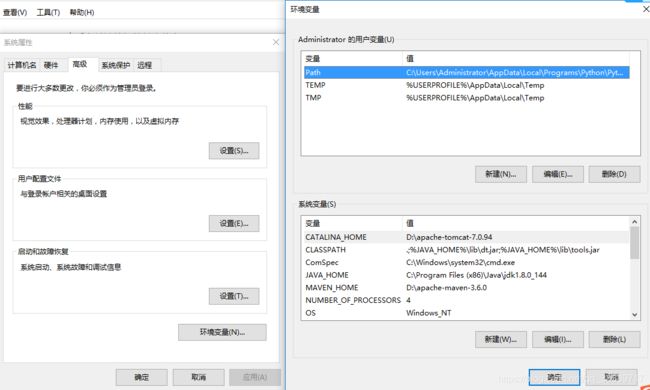Click value D:\apache-maven-3.6.0
This screenshot has height=390, width=650.
446,288
